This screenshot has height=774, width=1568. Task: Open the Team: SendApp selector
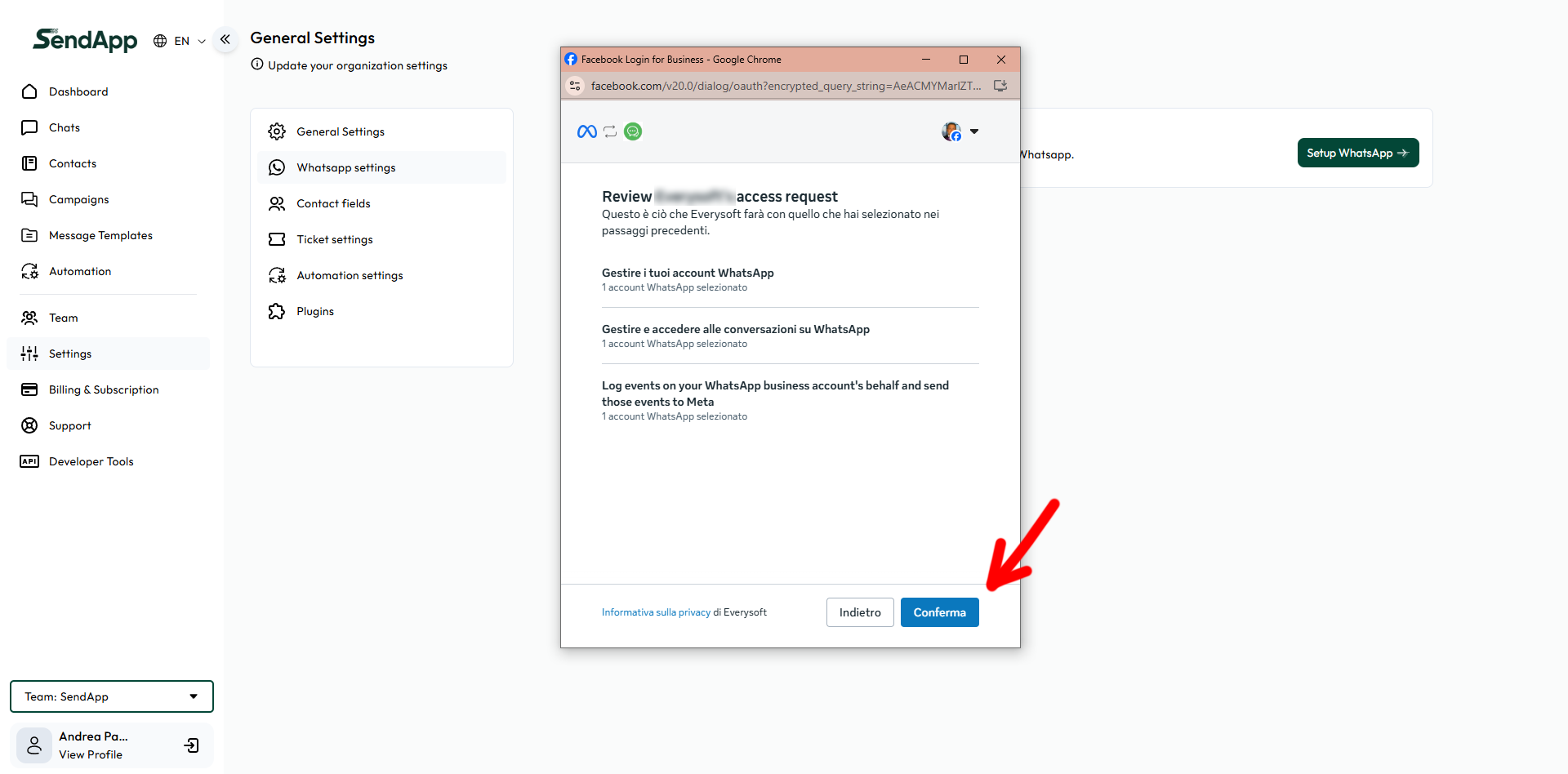click(112, 696)
